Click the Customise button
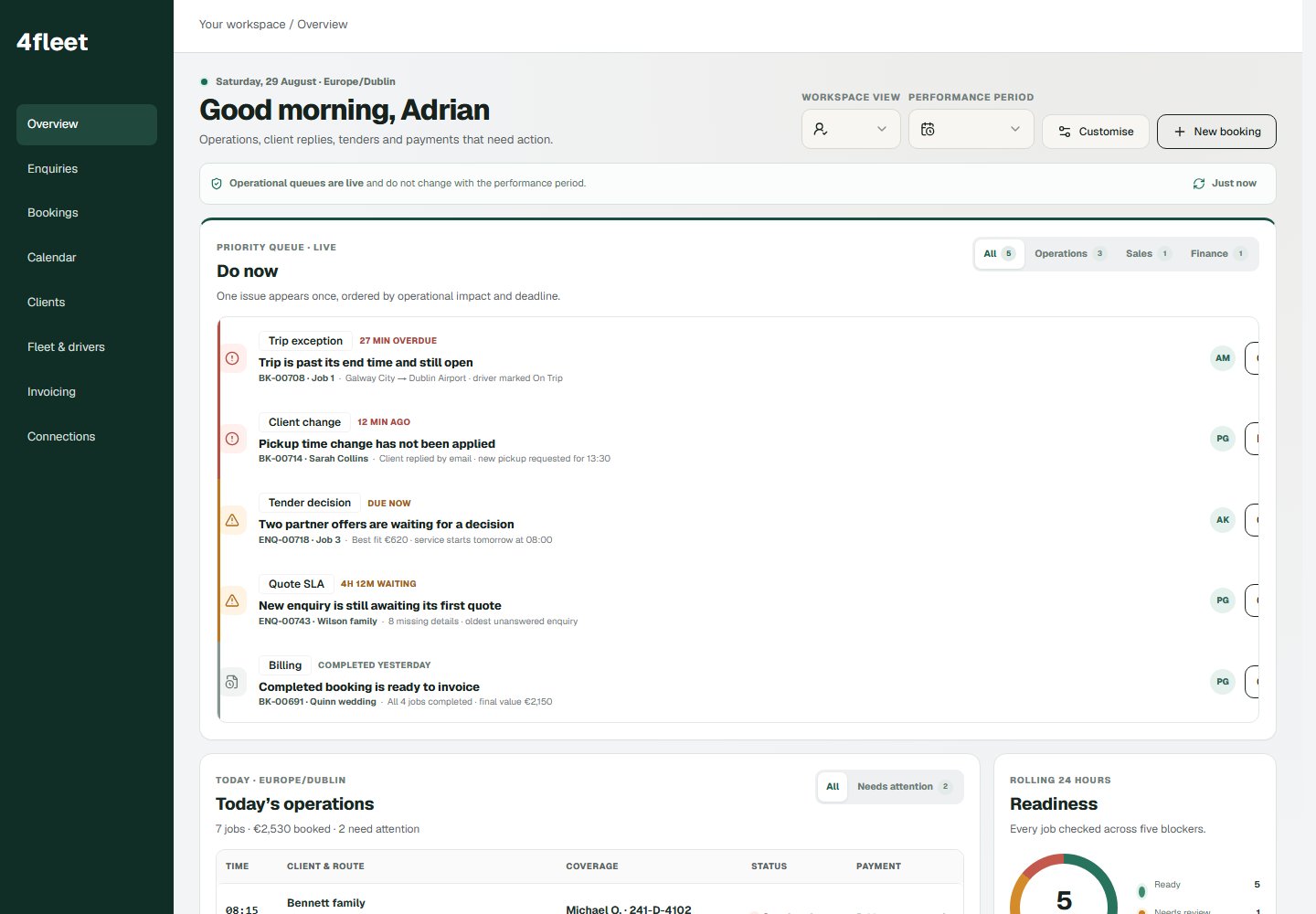1316x914 pixels. click(1096, 132)
